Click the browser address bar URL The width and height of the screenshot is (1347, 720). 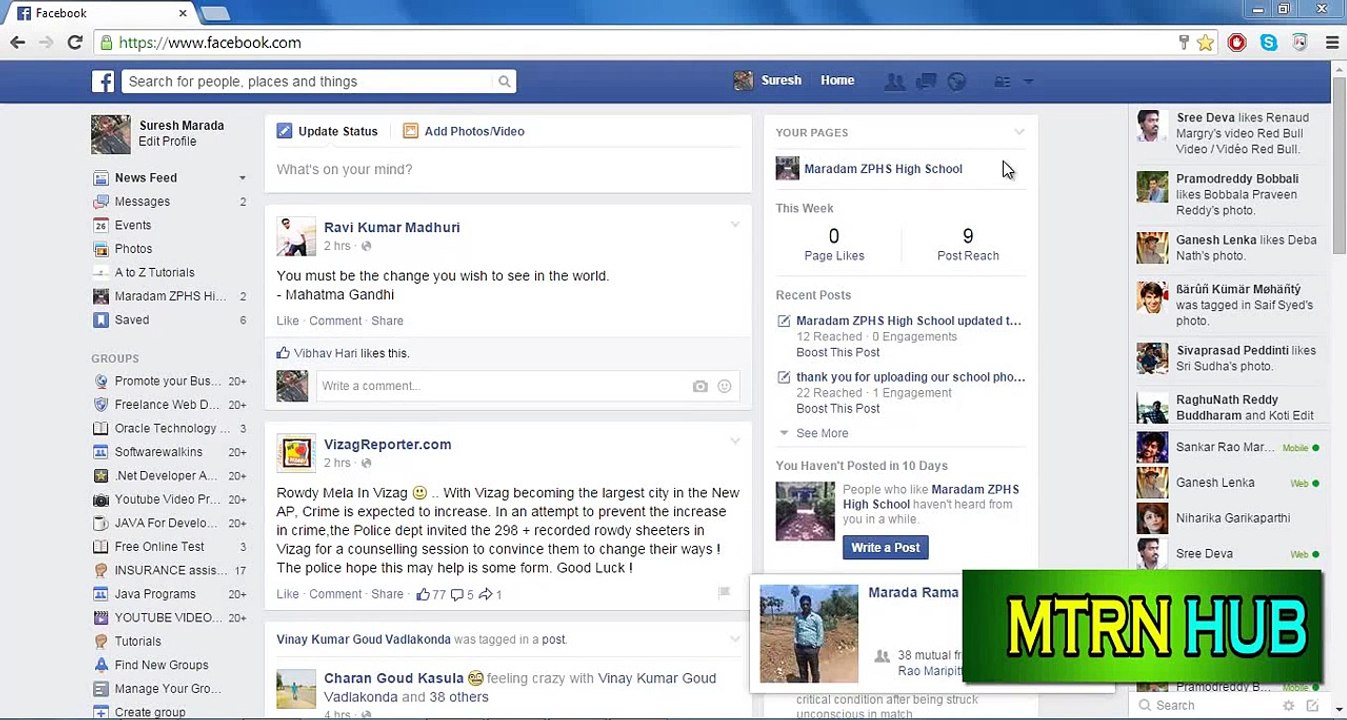click(210, 43)
